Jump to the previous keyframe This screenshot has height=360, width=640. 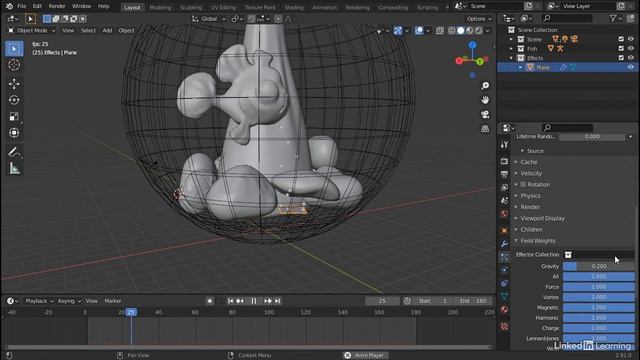point(240,301)
